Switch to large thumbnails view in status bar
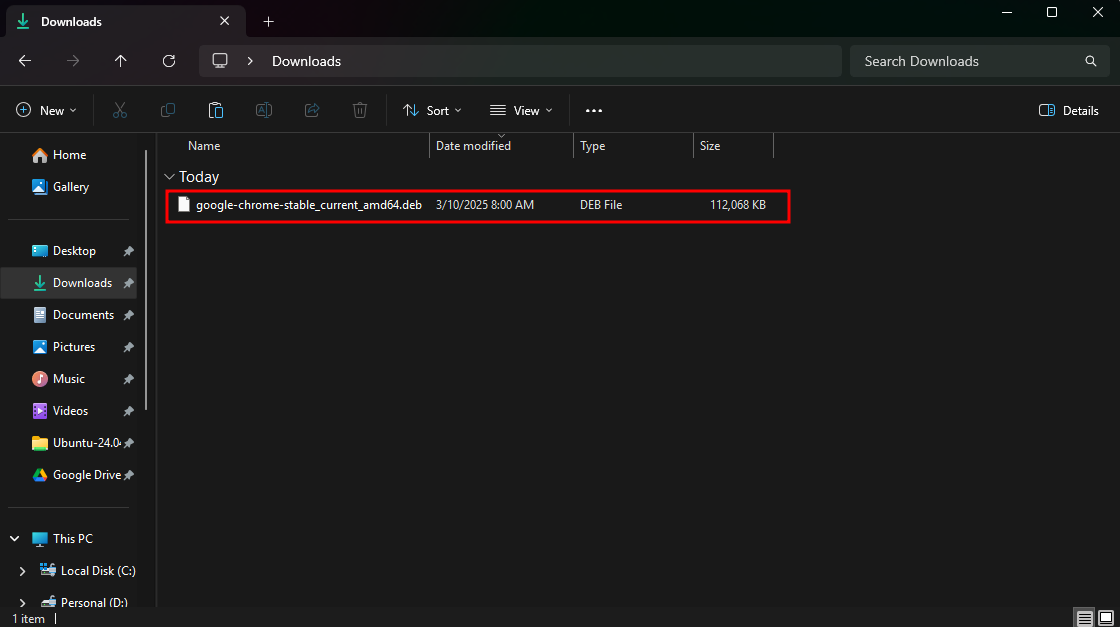 point(1106,618)
